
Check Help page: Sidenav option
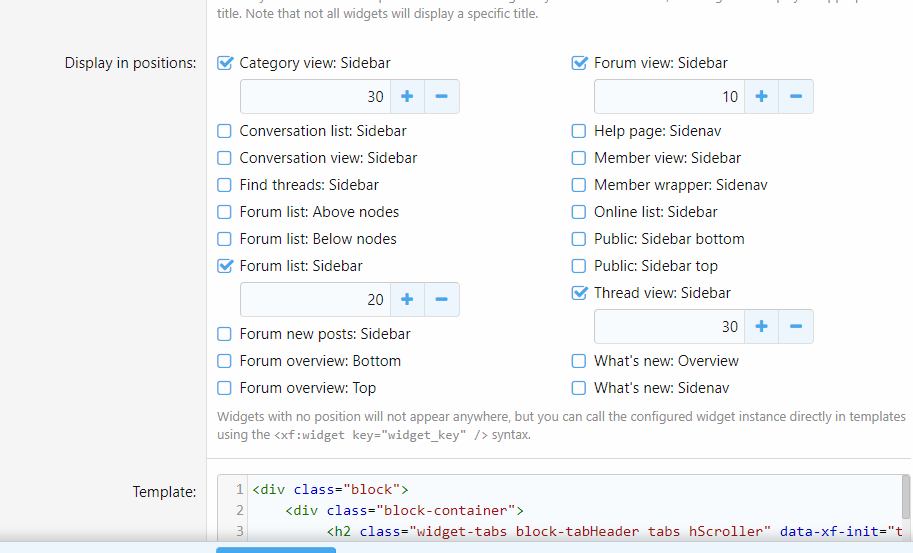[579, 131]
